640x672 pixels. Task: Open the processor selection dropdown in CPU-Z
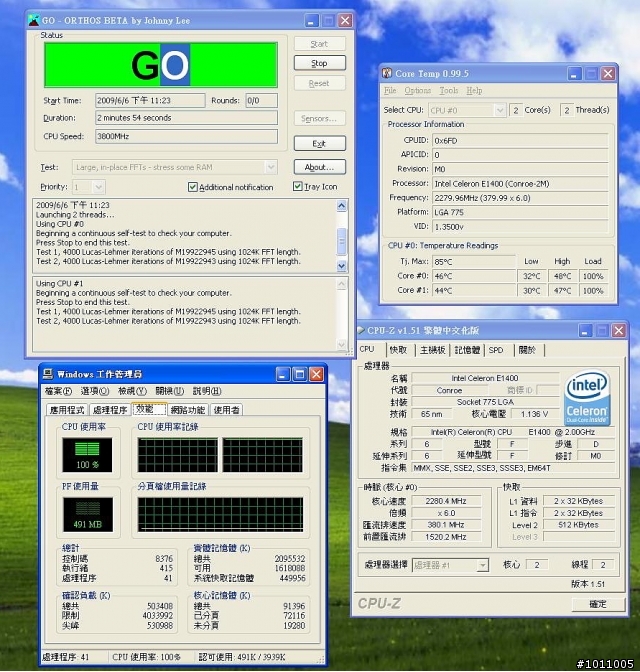(x=483, y=565)
